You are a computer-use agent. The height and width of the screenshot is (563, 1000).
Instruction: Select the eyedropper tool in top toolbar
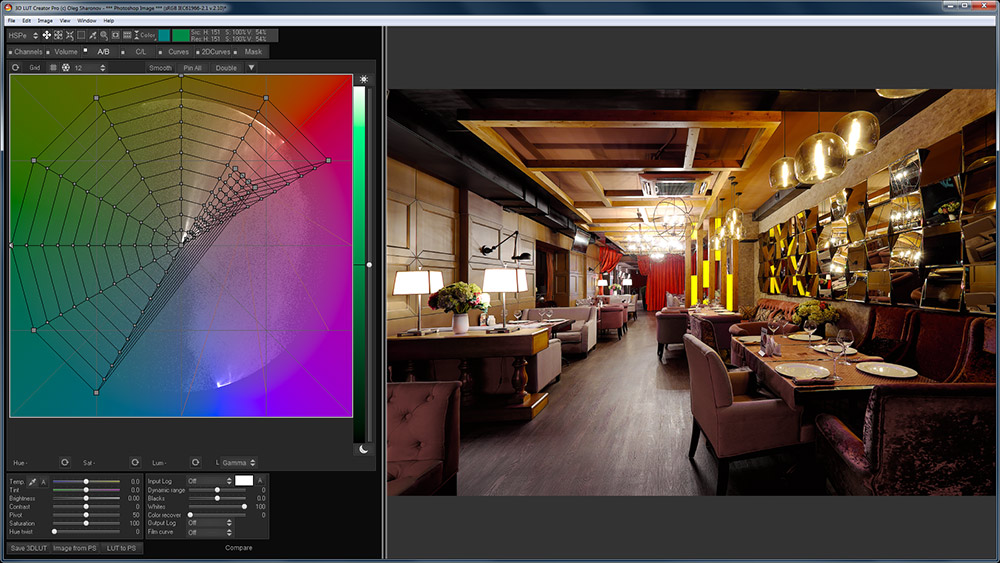[x=92, y=35]
